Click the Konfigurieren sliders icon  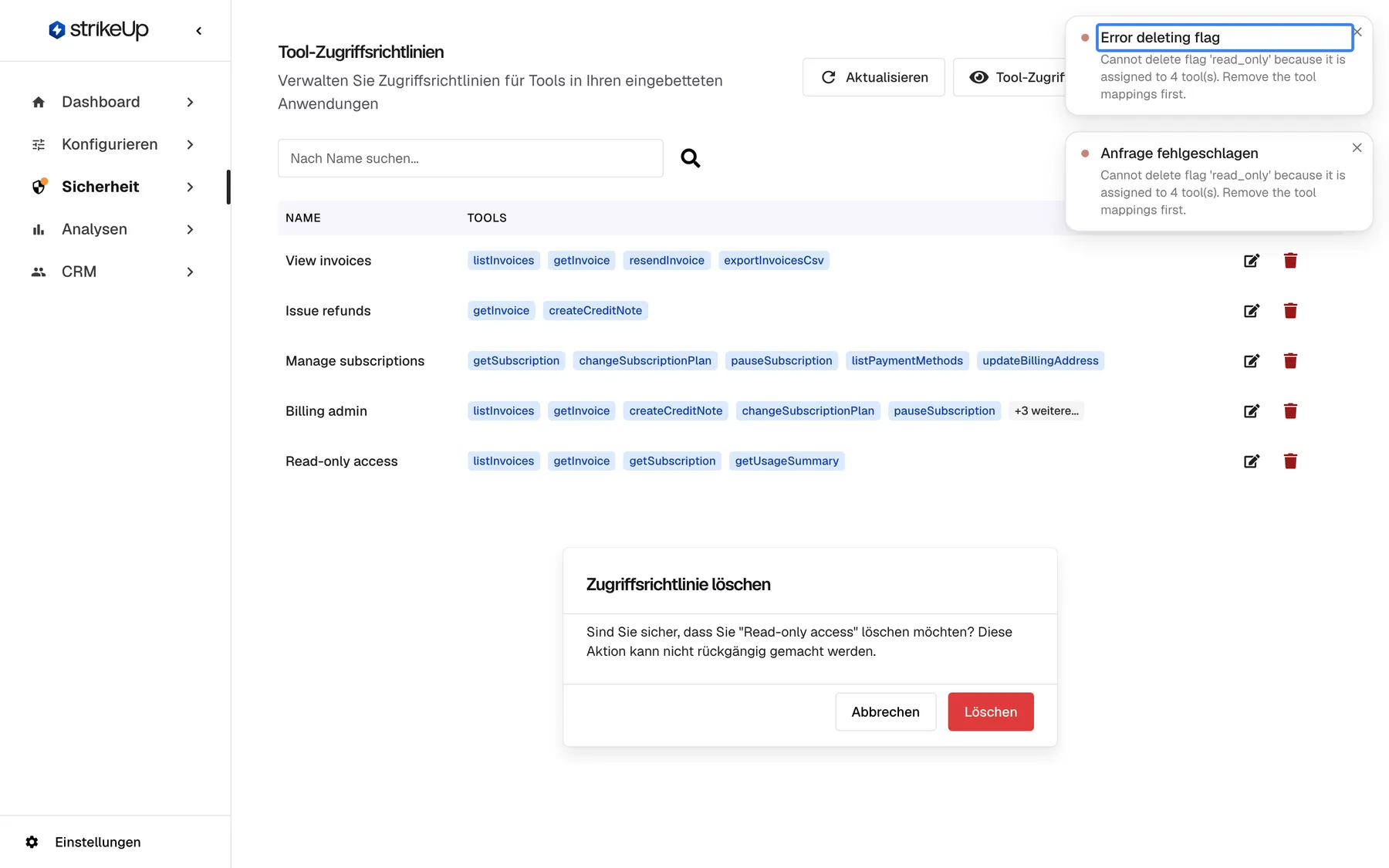tap(39, 144)
